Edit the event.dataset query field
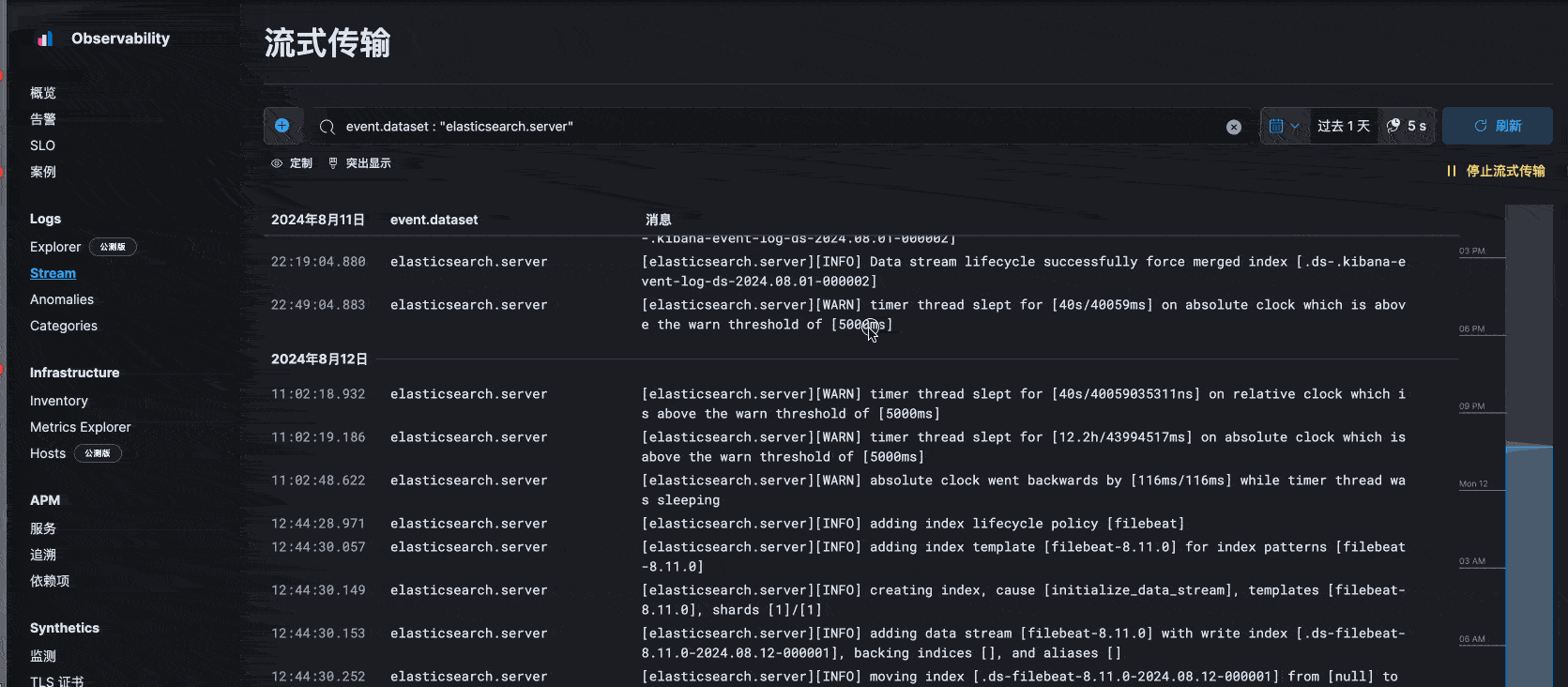 pyautogui.click(x=779, y=127)
